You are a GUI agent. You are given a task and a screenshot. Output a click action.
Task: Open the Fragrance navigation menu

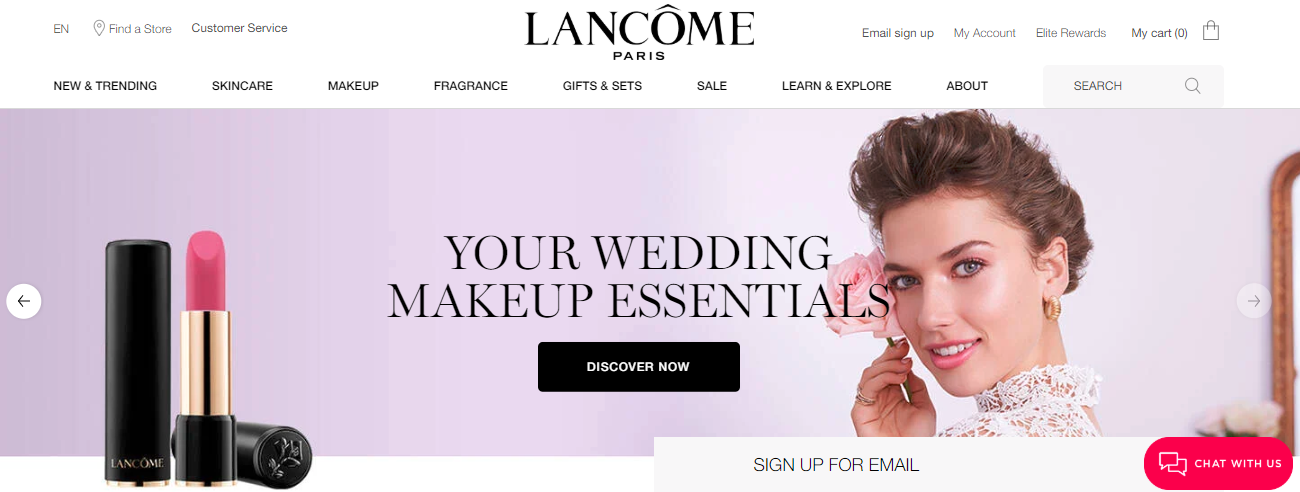coord(471,86)
